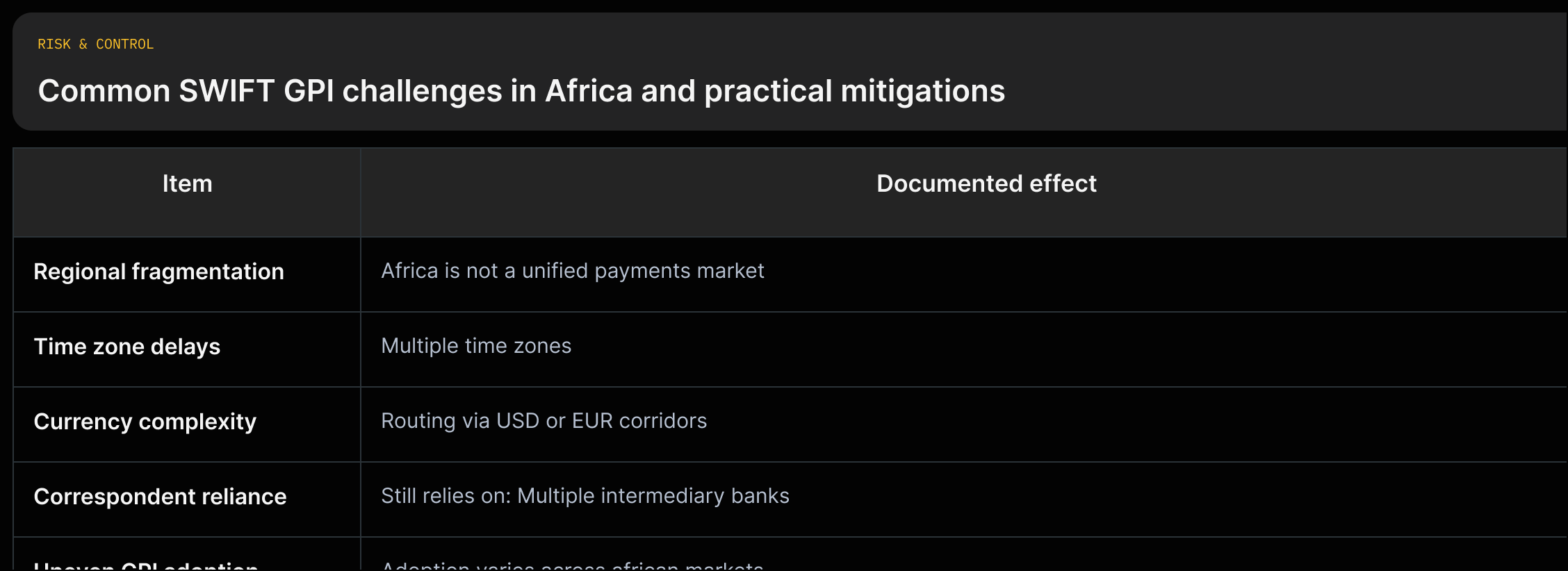The height and width of the screenshot is (571, 1568).
Task: Click 'Routing via USD or EUR corridors' text
Action: [x=544, y=421]
